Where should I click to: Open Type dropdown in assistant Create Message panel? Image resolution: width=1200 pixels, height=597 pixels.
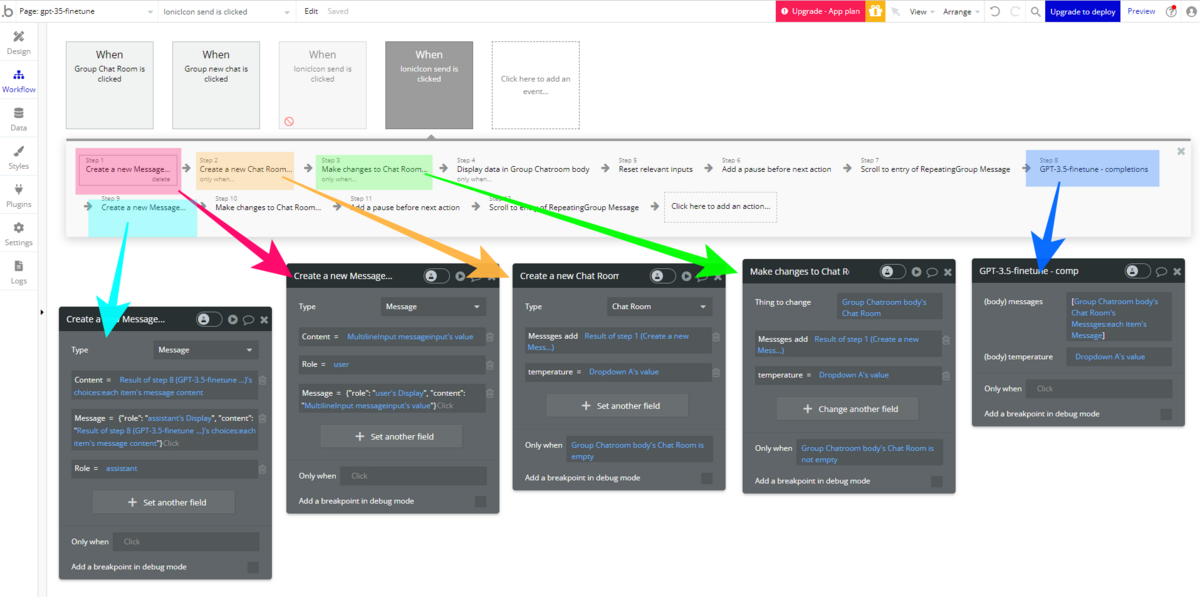[207, 350]
